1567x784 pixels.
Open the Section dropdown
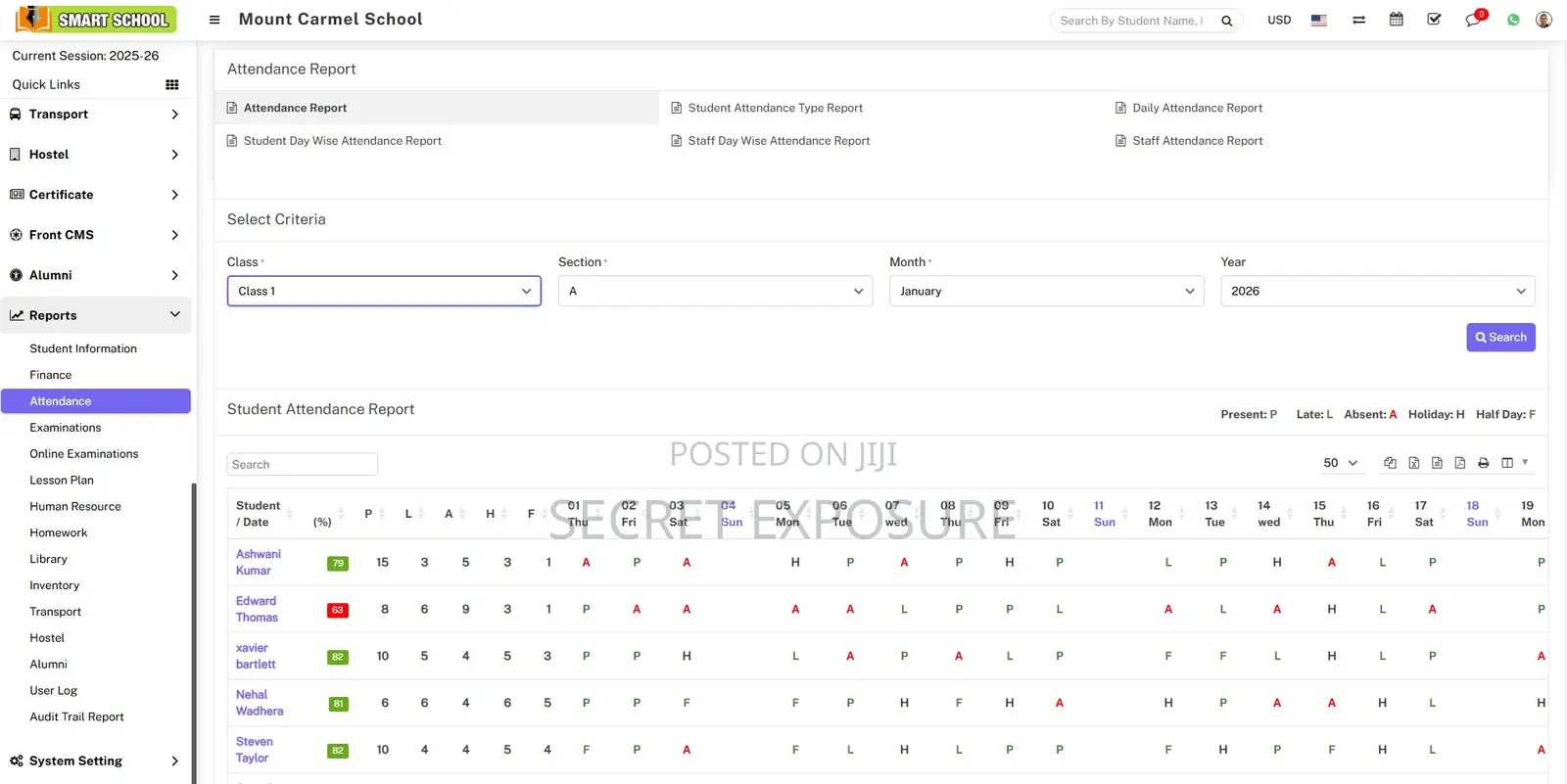pos(715,291)
